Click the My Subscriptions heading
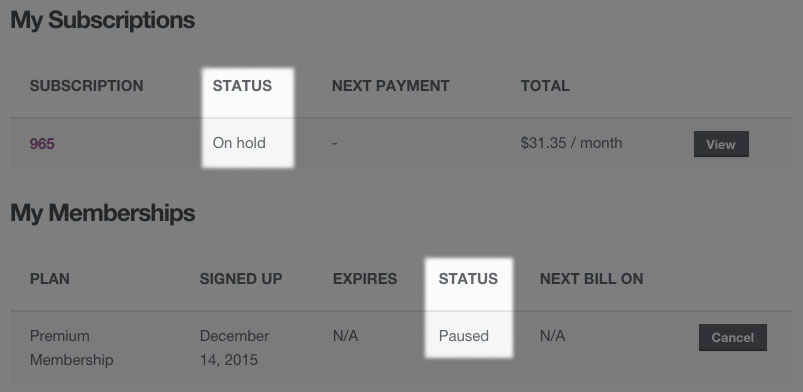This screenshot has height=392, width=803. 102,20
